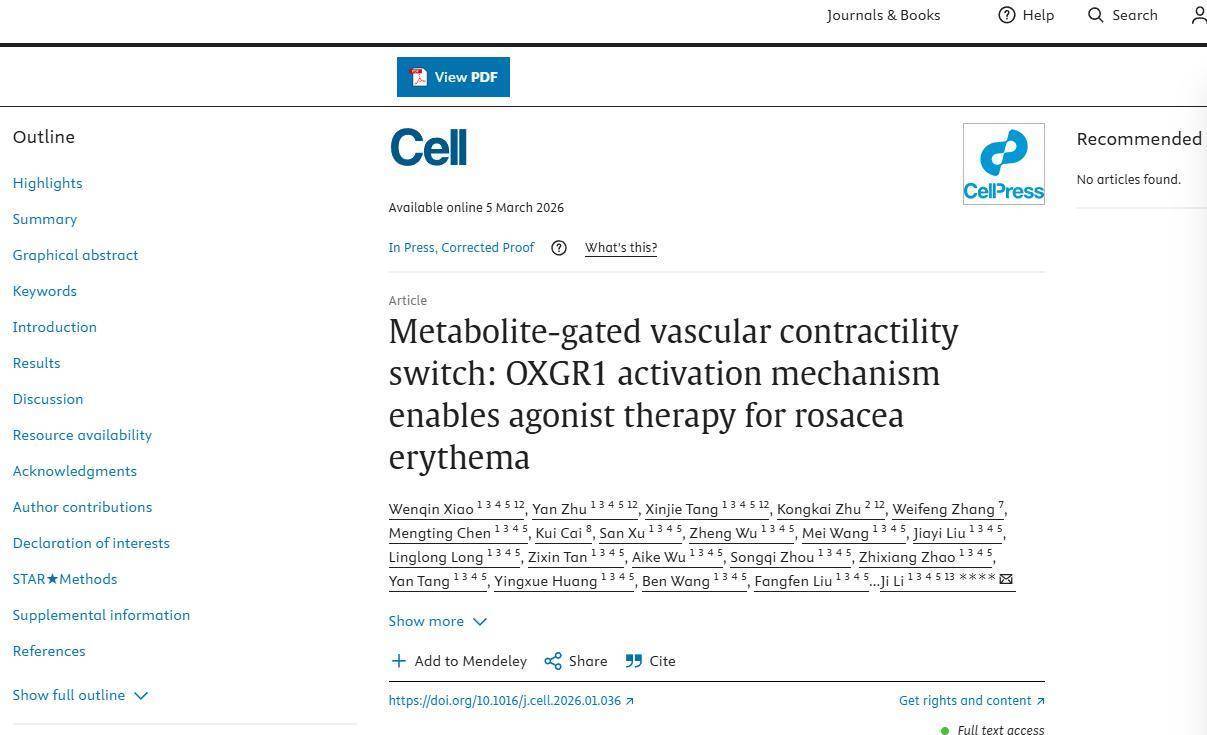Click the PDF icon in View PDF
This screenshot has height=735, width=1207.
tap(418, 77)
